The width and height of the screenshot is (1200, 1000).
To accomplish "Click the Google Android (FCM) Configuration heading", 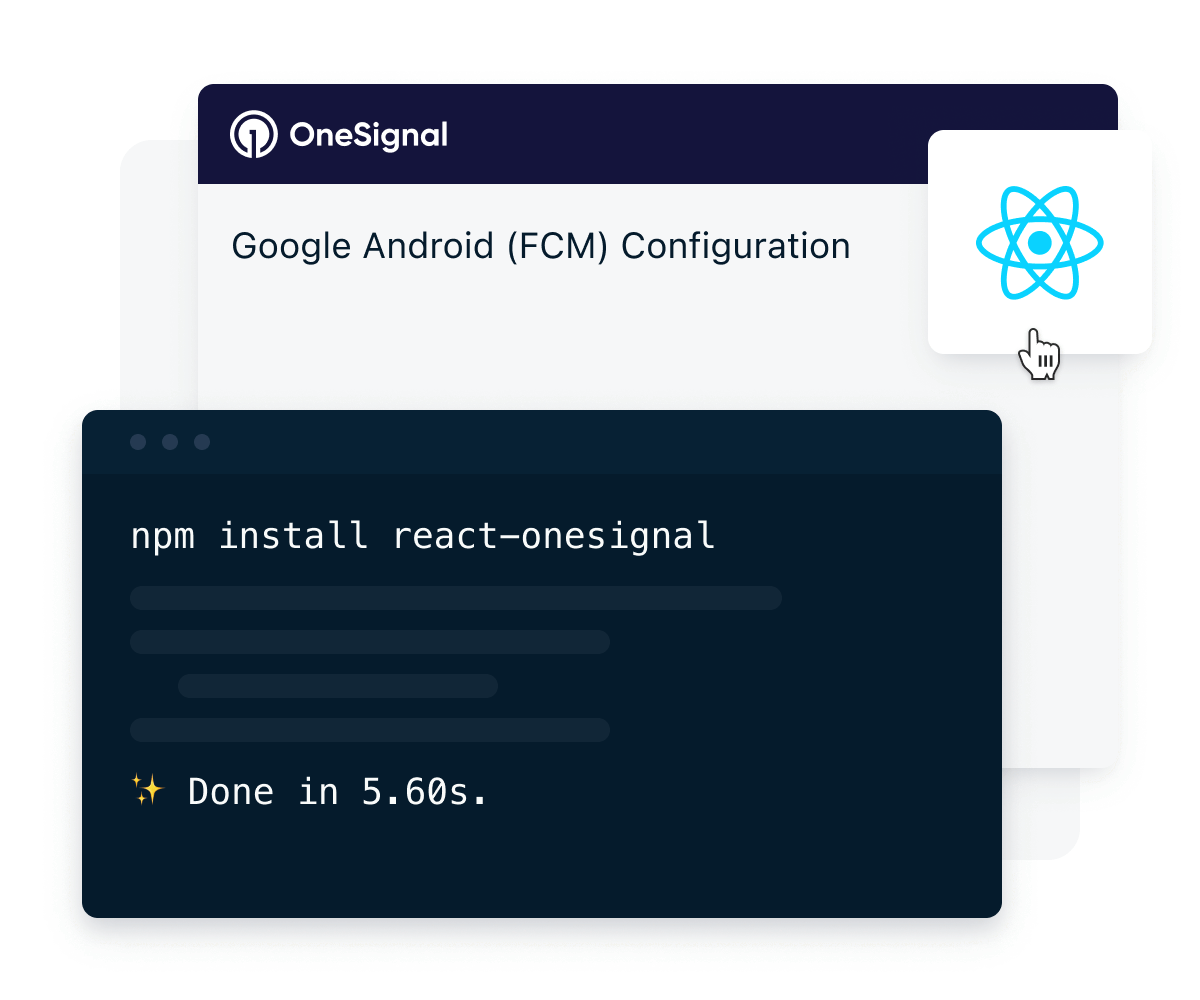I will (541, 245).
